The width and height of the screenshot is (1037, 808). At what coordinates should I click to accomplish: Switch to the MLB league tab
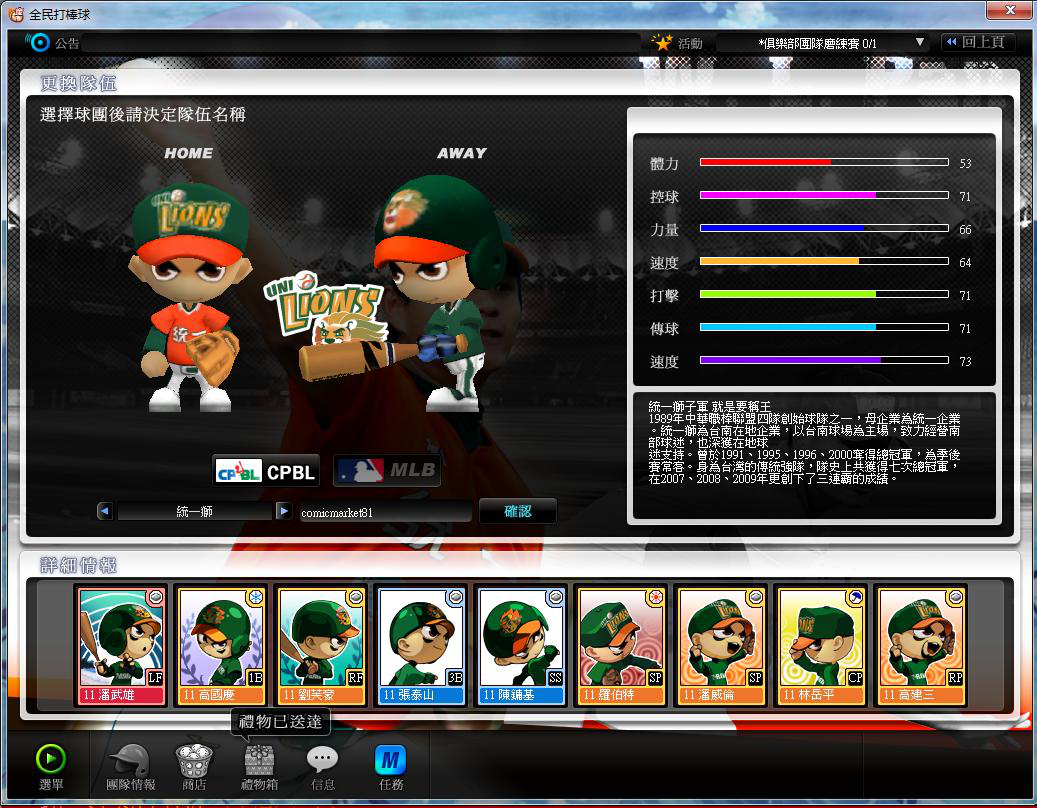[387, 471]
